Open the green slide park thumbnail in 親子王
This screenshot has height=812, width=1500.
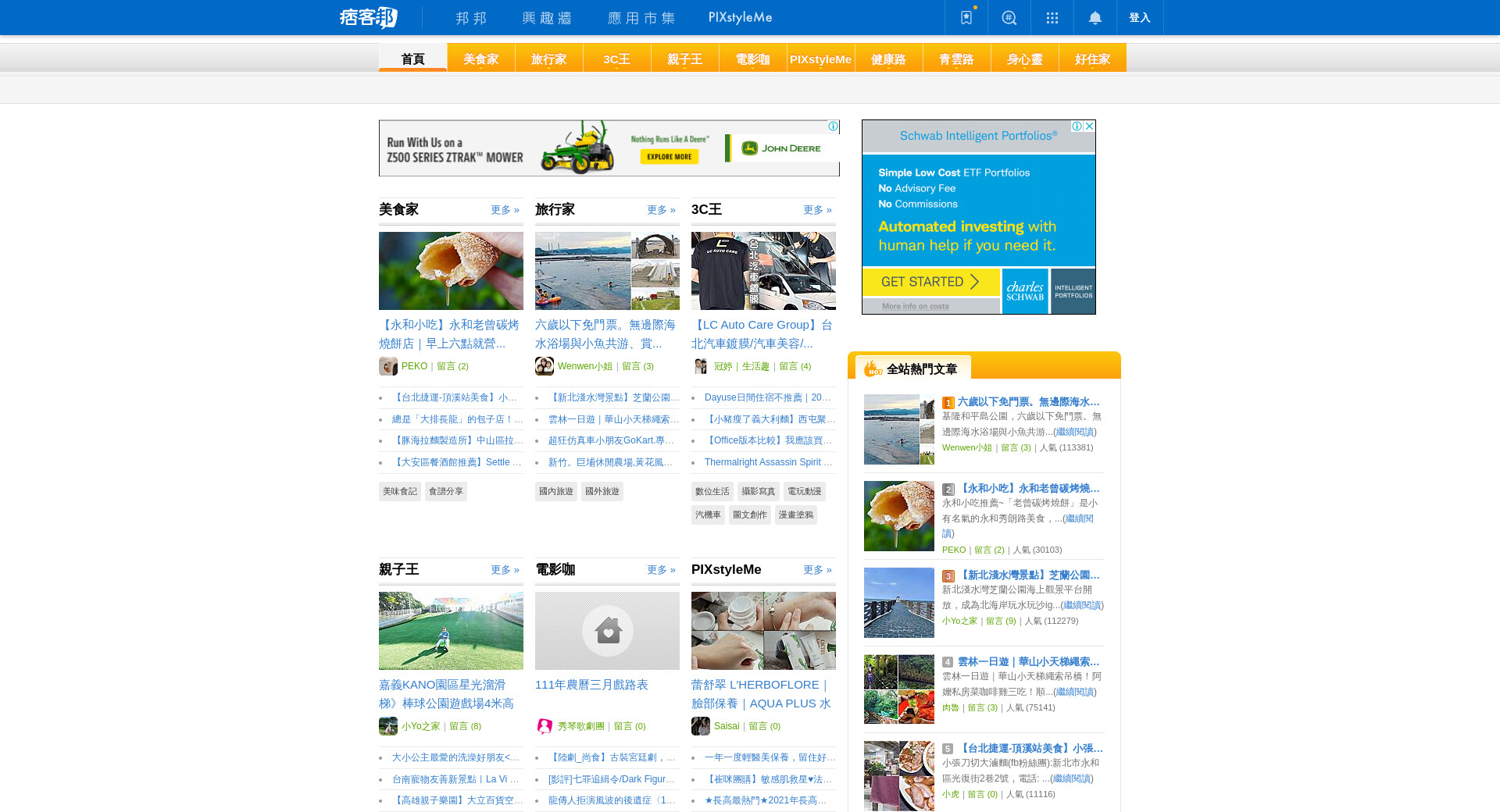click(451, 631)
